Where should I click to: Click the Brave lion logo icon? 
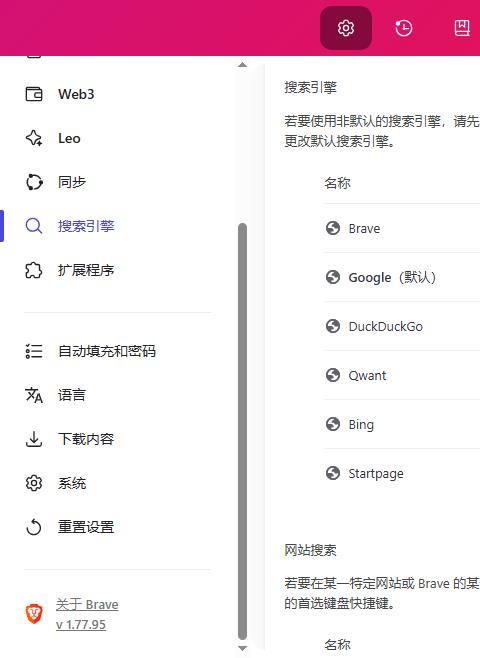34,614
